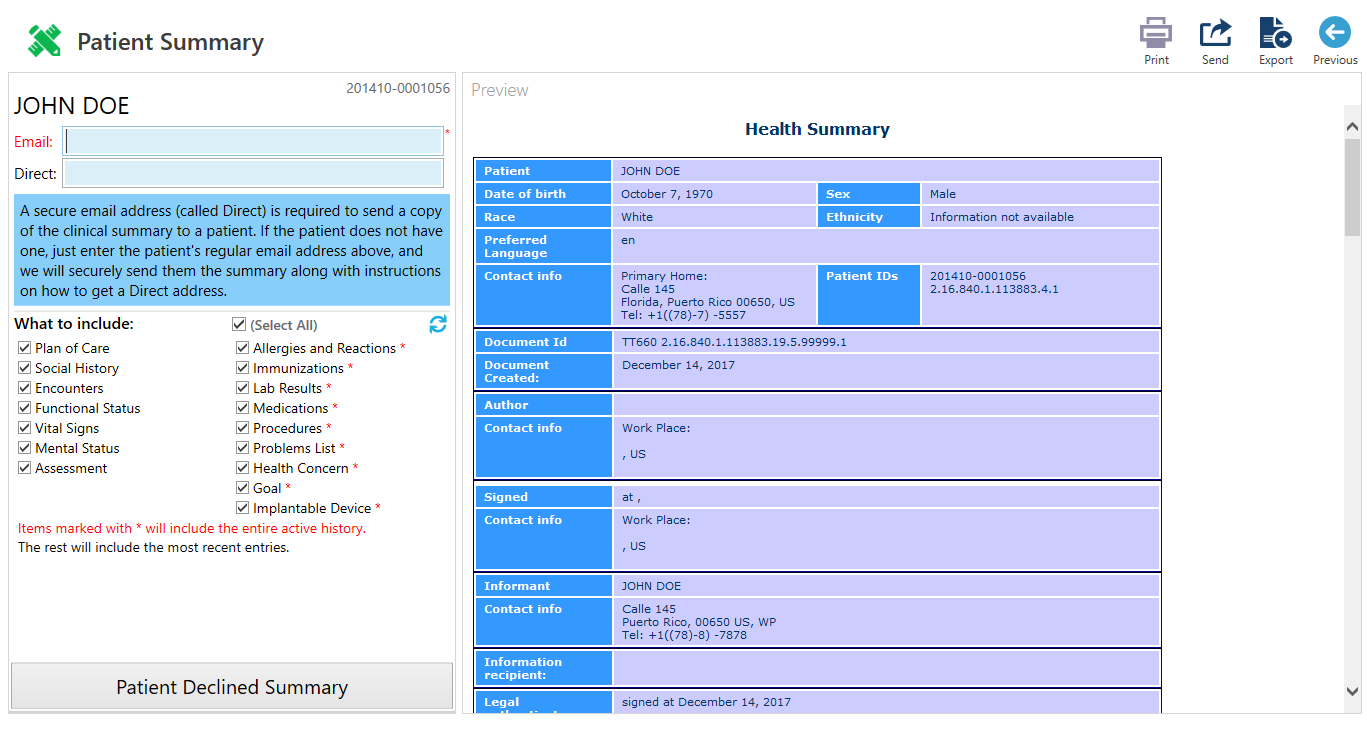Screen dimensions: 1367x734
Task: Disable Lab Results from the summary
Action: (242, 388)
